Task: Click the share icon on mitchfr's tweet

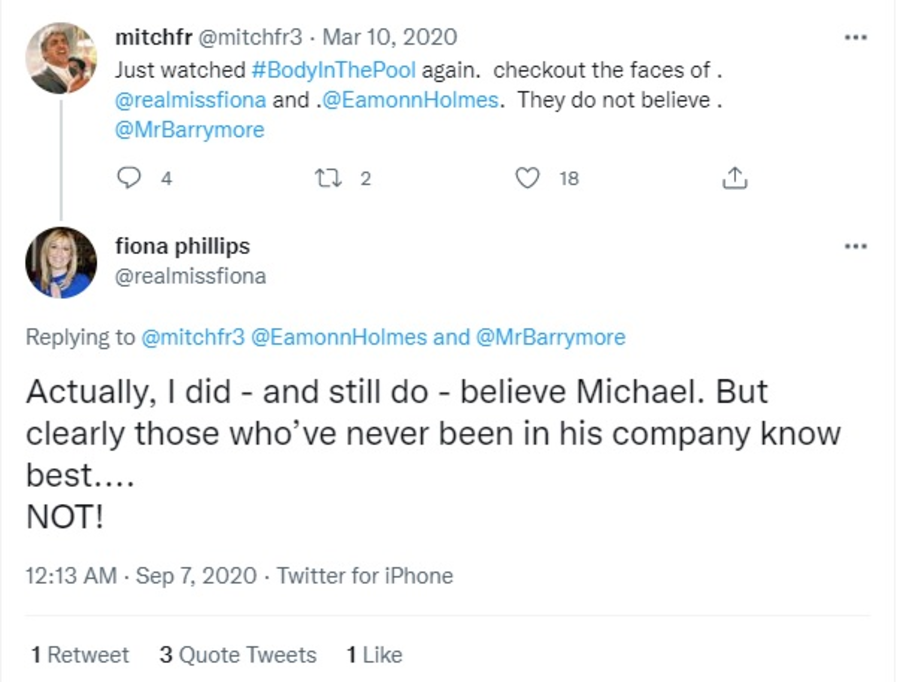Action: coord(734,178)
